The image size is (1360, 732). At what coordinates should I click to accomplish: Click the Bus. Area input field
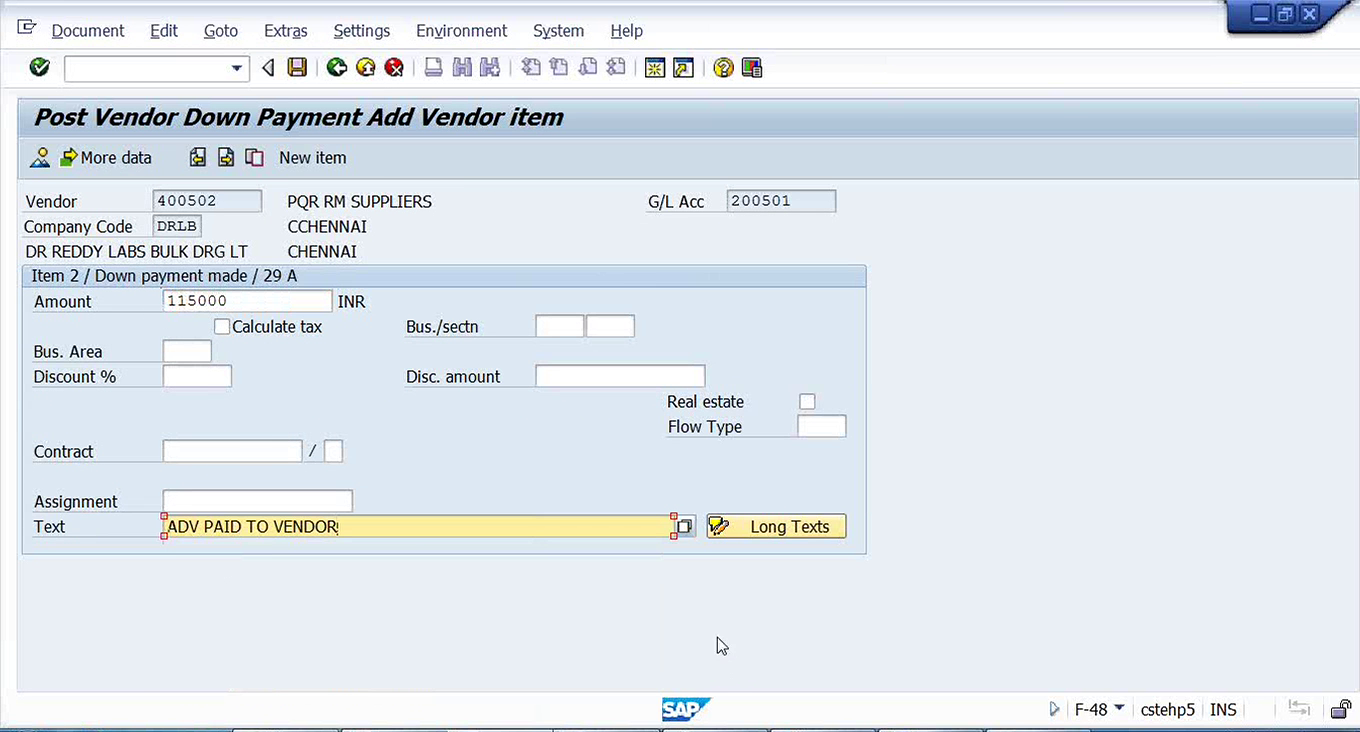[x=187, y=351]
